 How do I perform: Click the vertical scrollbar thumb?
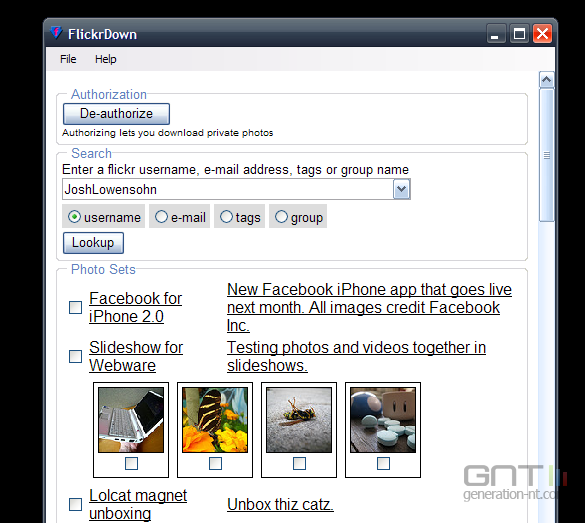(x=547, y=155)
